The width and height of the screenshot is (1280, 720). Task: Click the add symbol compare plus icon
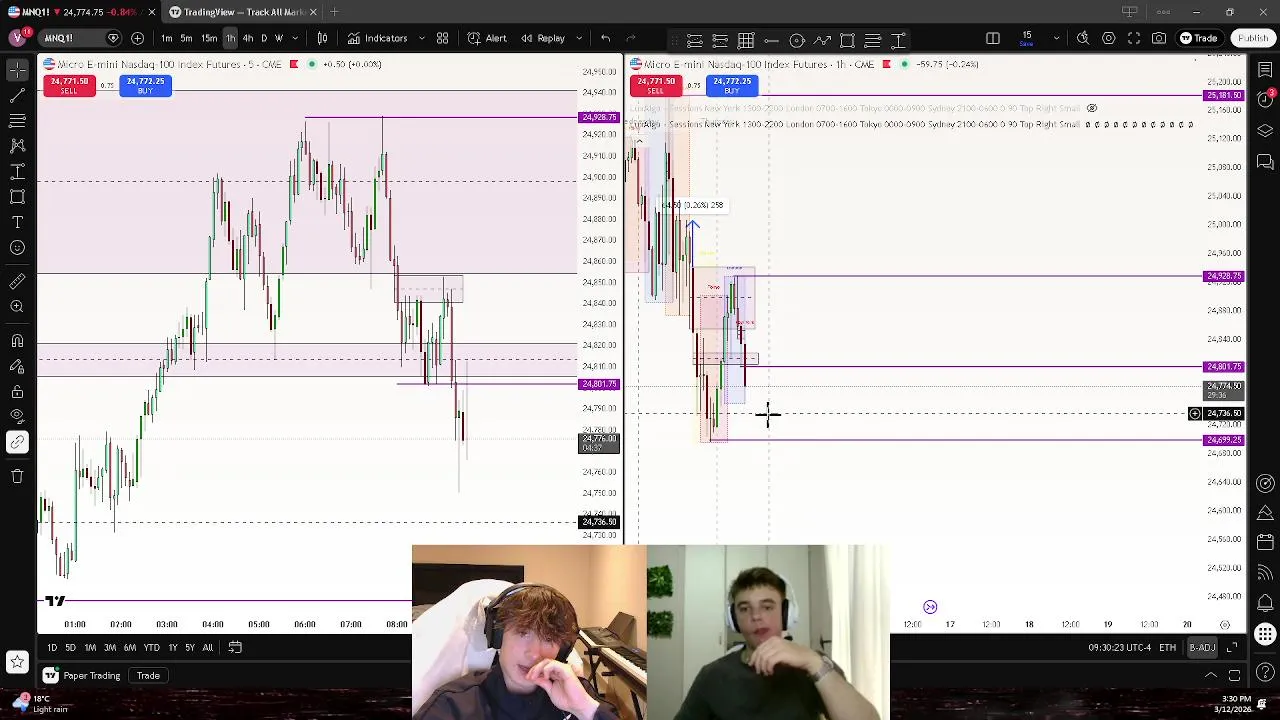(x=137, y=38)
